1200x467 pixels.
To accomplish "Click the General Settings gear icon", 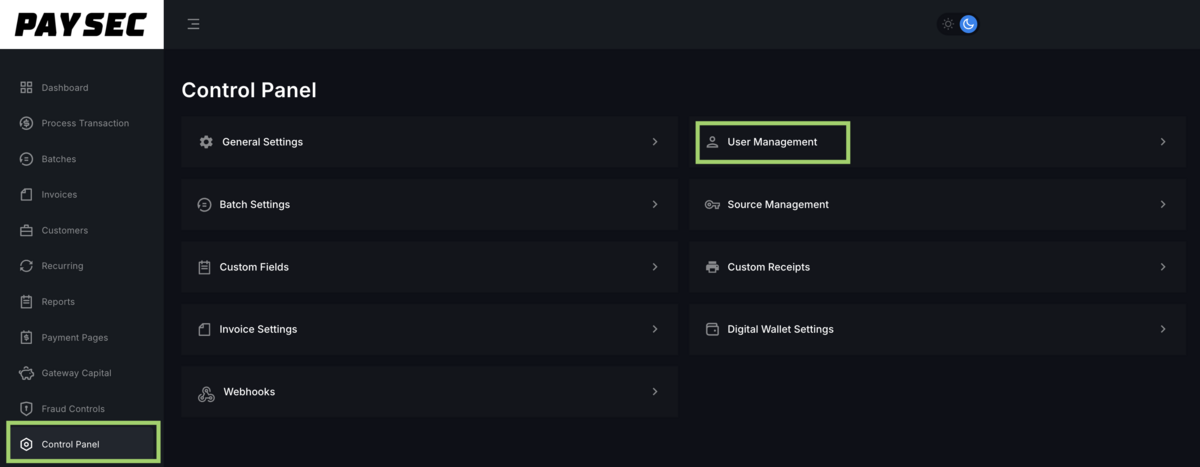I will 206,142.
